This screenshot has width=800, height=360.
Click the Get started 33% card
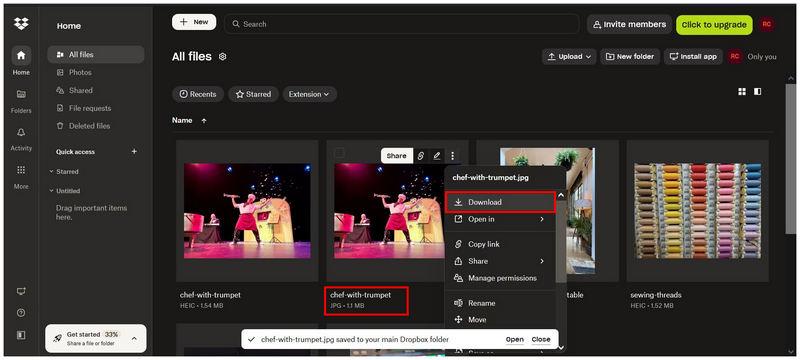(x=95, y=339)
